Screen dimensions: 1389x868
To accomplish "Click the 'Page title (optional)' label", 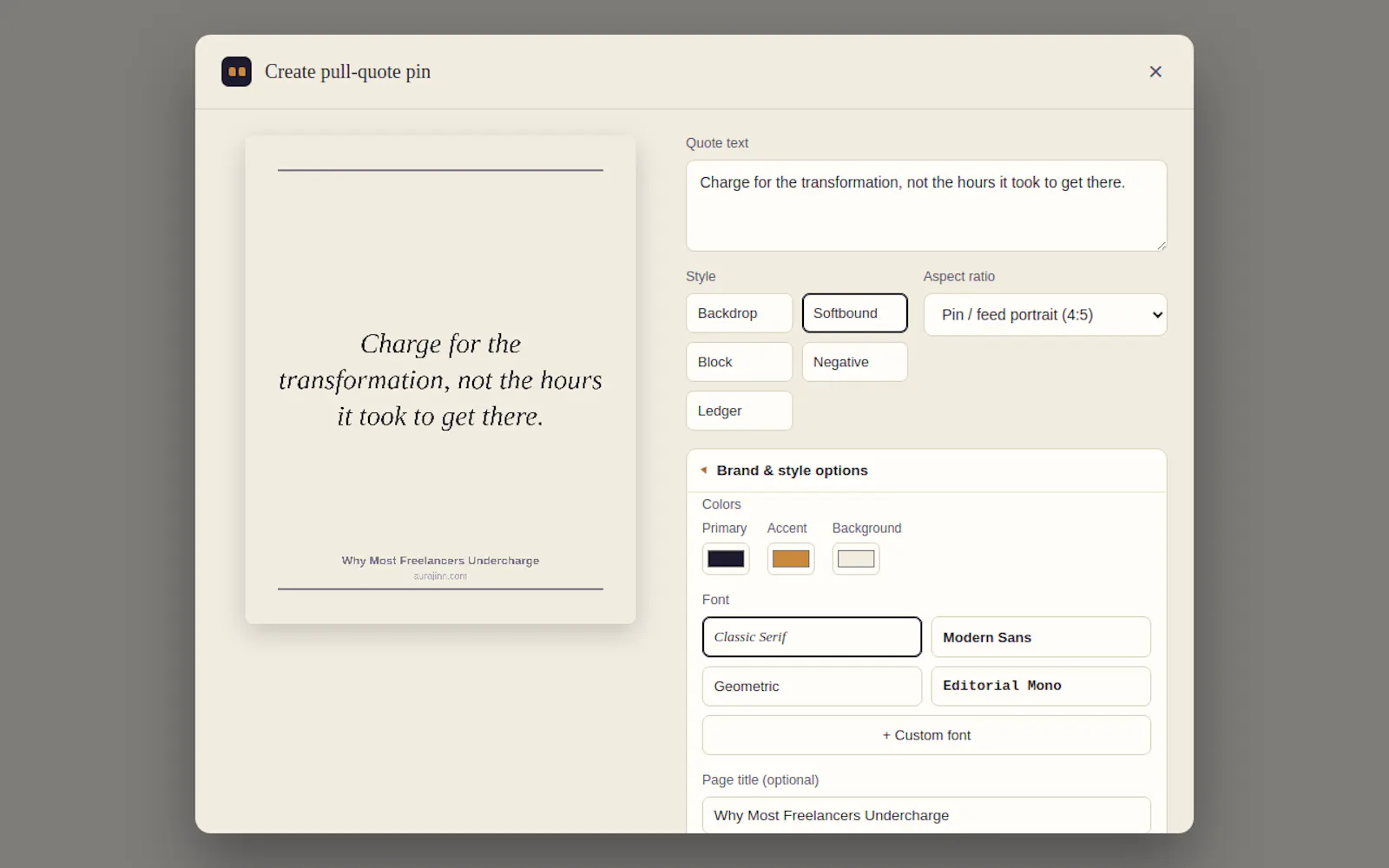I will (x=760, y=779).
